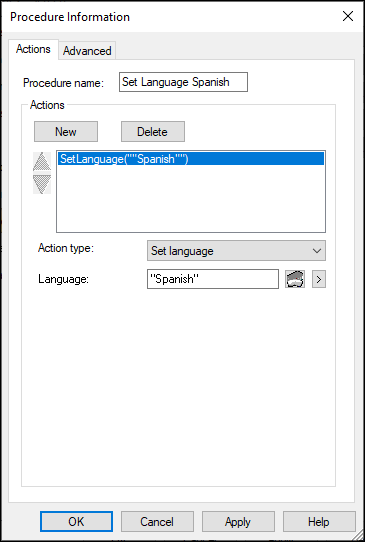Click the Language input field
This screenshot has height=542, width=365.
213,279
